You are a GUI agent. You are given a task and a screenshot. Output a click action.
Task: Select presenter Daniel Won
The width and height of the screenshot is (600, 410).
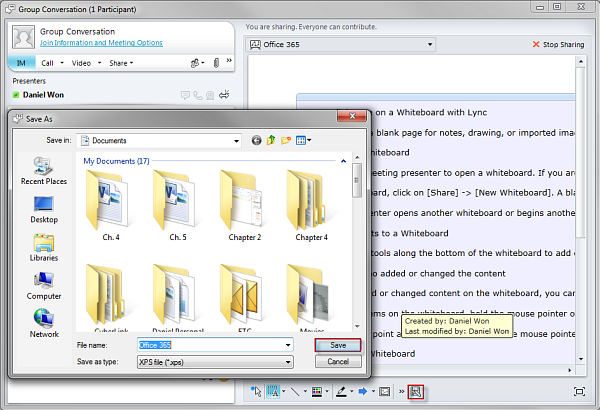pos(43,95)
